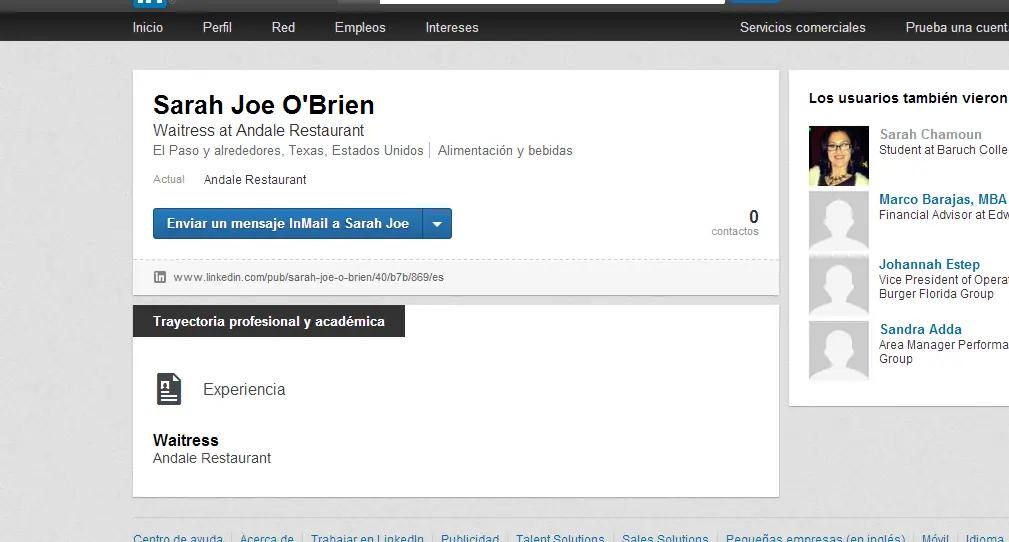Expand the InMail button dropdown arrow
This screenshot has width=1009, height=542.
[437, 224]
